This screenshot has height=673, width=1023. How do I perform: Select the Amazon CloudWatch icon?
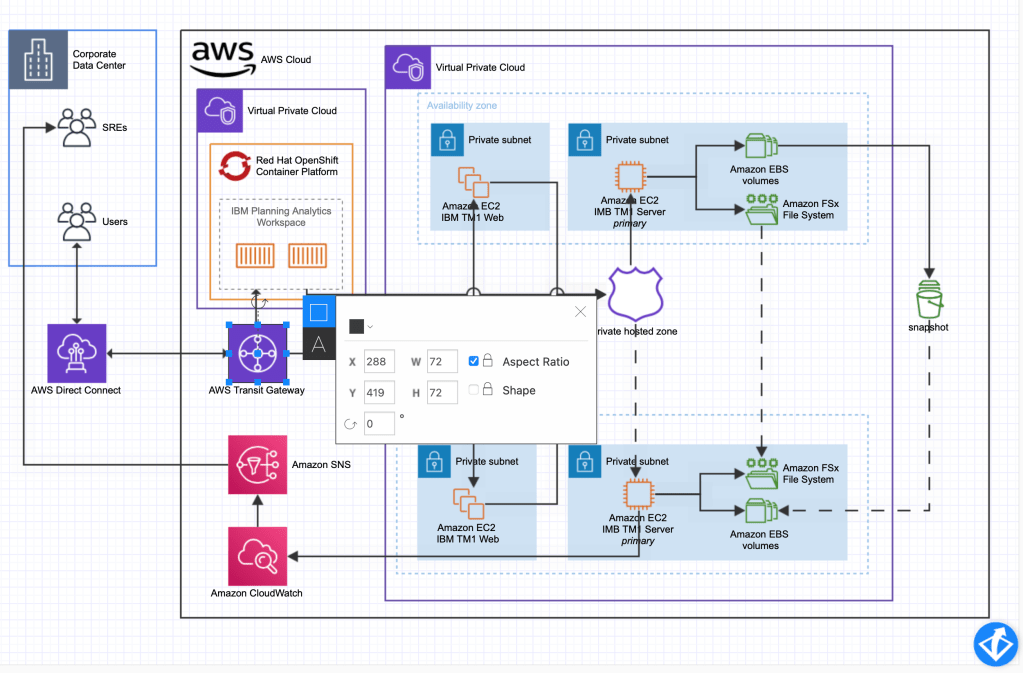click(x=257, y=556)
